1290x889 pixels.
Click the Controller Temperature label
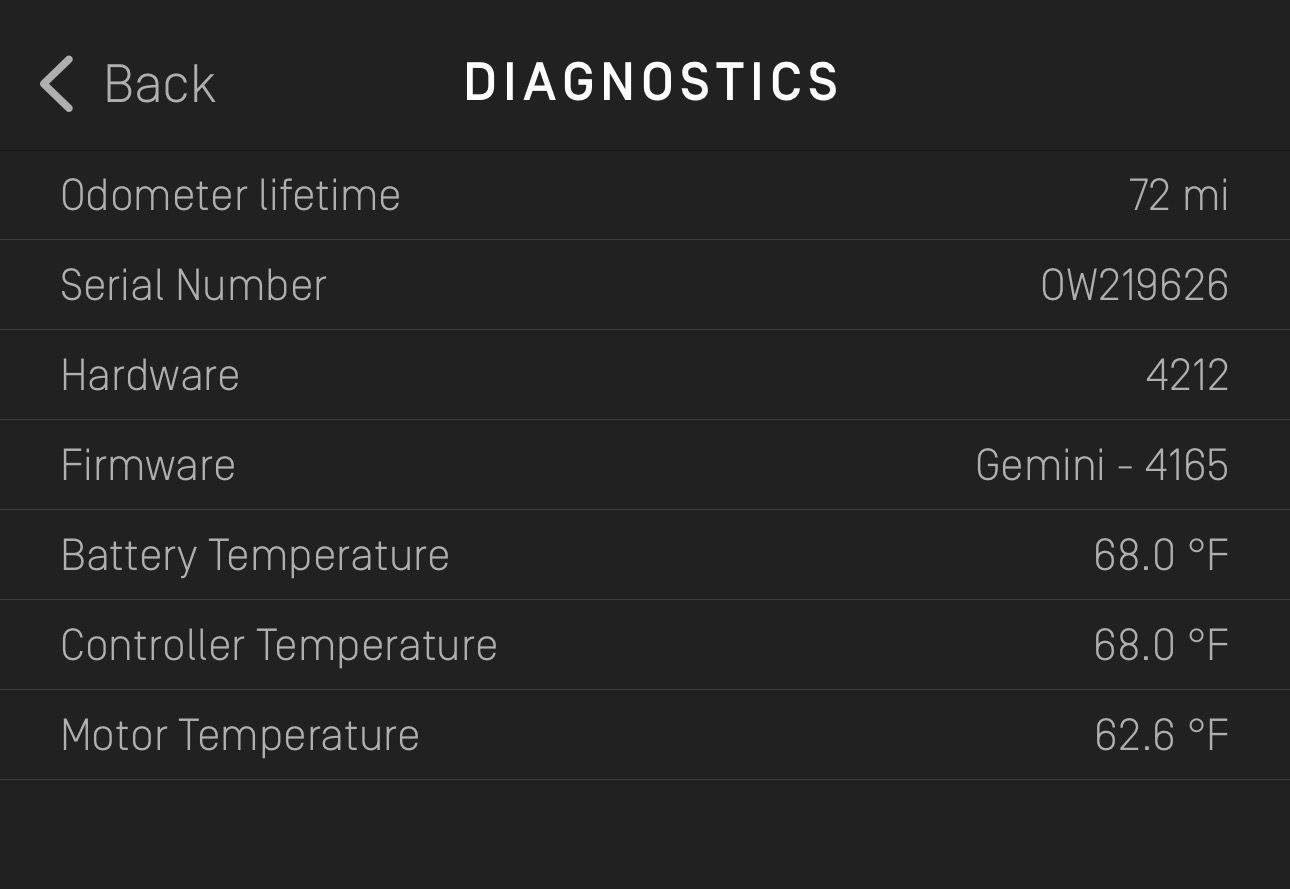click(279, 645)
